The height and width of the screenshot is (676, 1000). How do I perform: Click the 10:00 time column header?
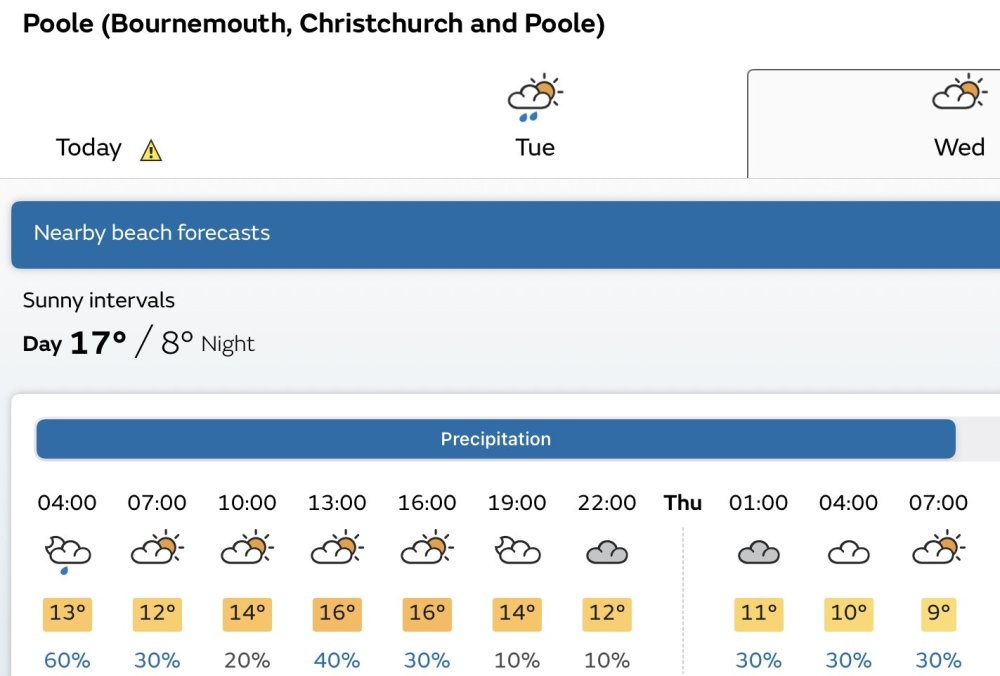[247, 502]
